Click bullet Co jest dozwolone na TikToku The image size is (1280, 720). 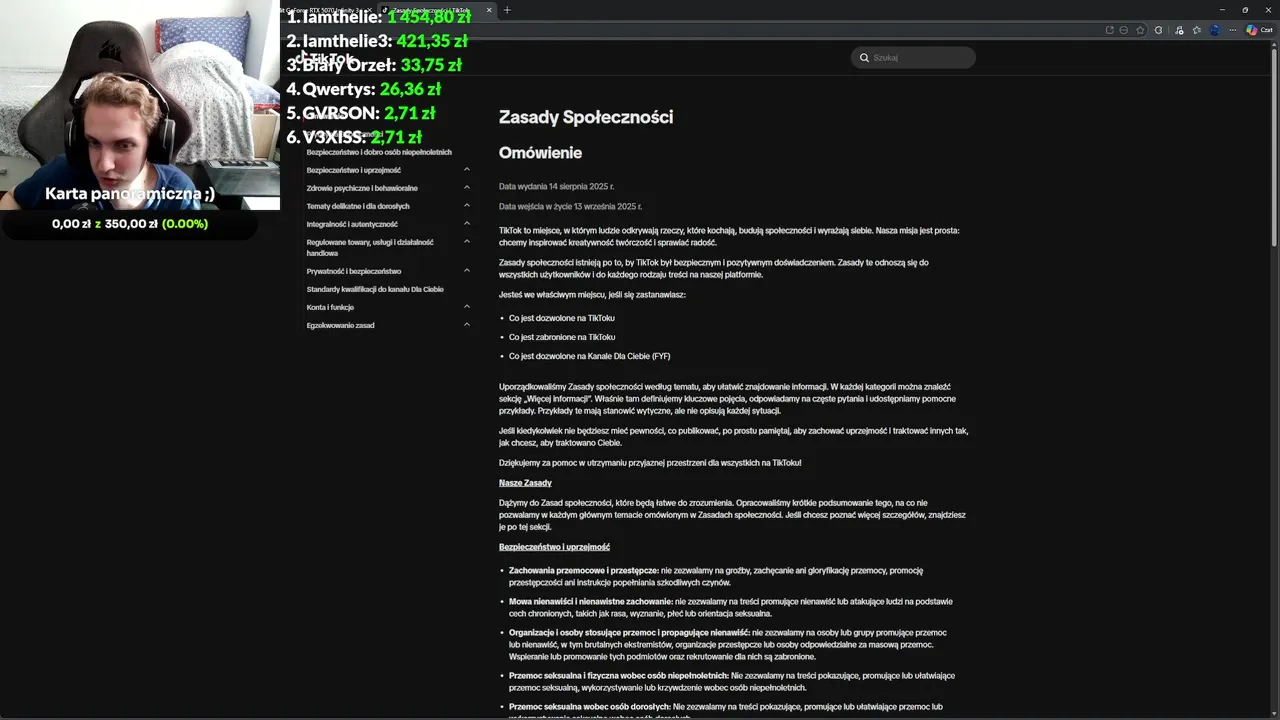(x=562, y=318)
